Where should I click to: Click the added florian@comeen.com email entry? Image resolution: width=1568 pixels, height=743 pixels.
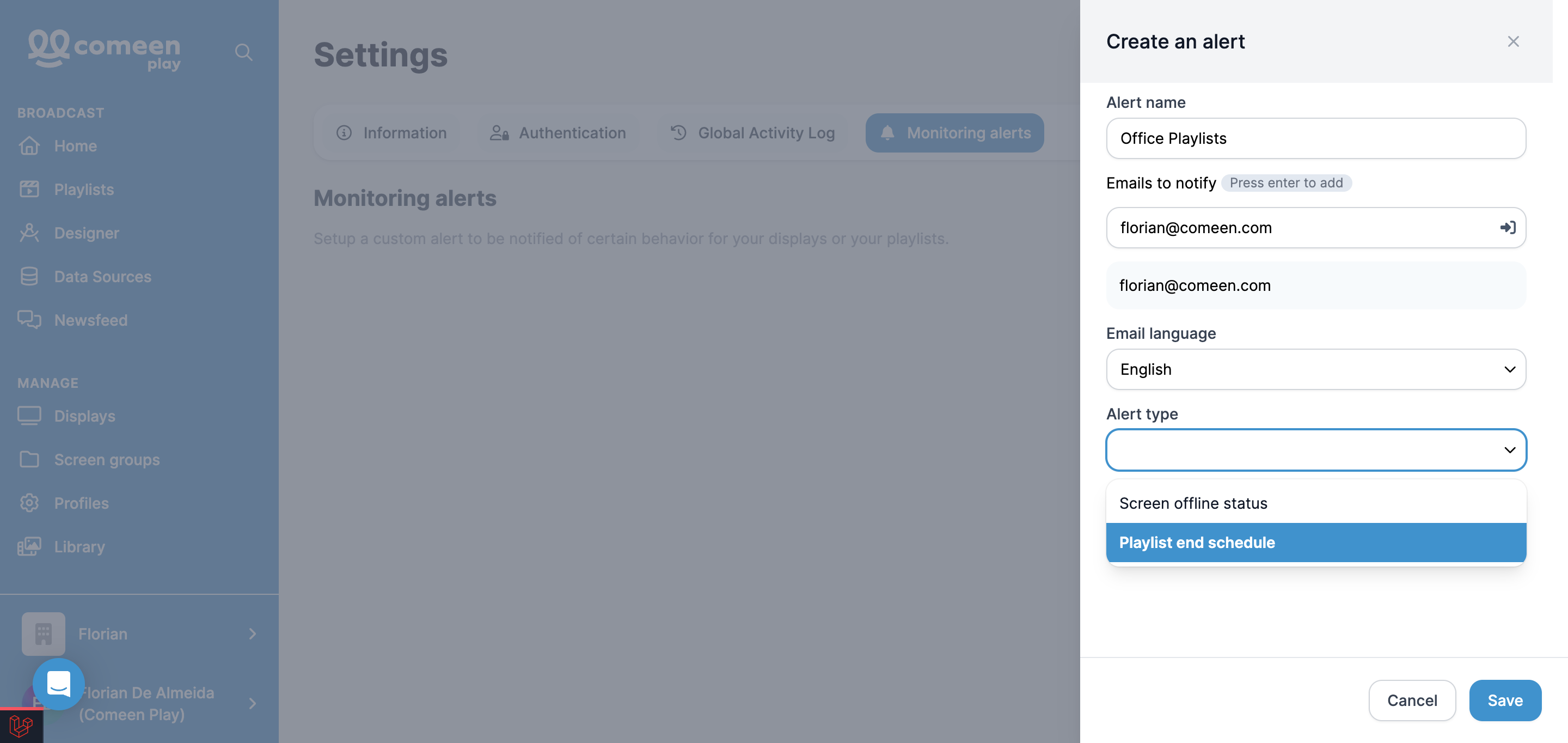pos(1315,285)
